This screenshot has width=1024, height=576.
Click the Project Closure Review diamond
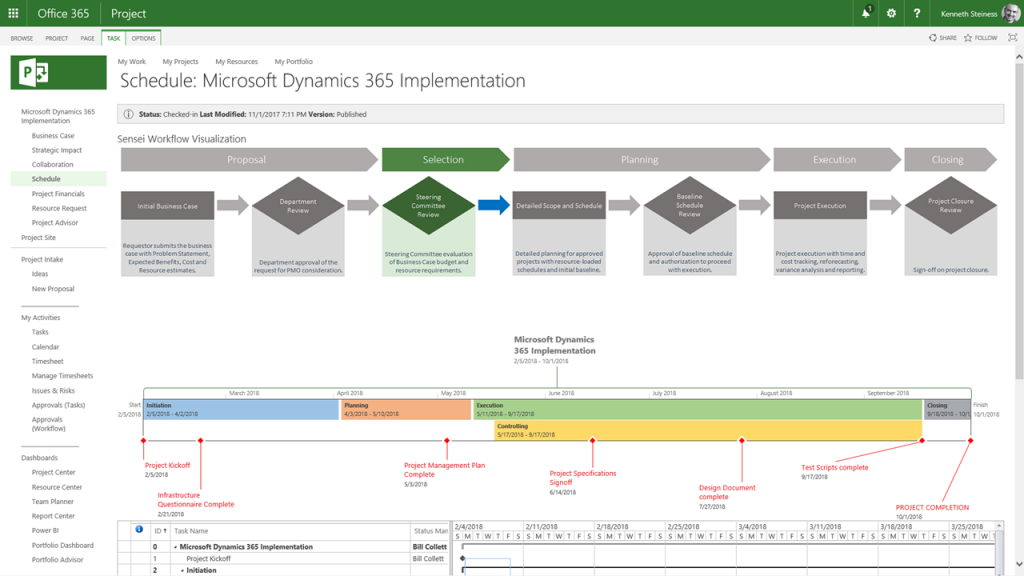(x=951, y=205)
